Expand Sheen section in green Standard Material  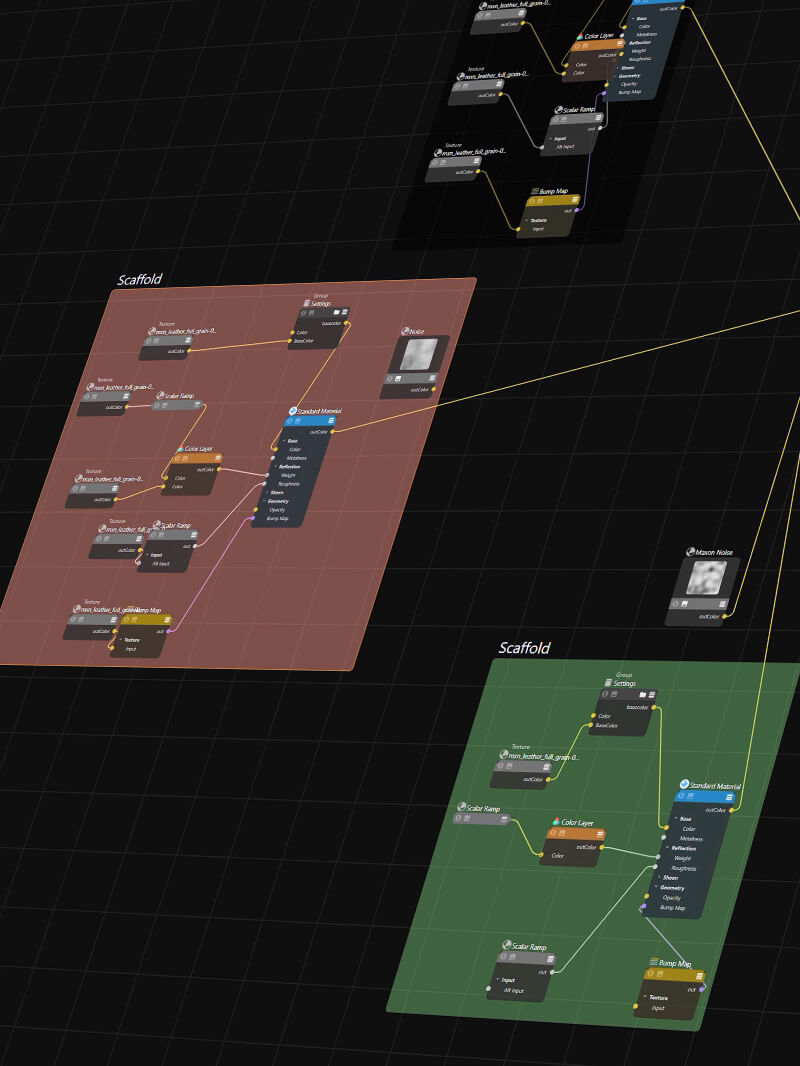659,877
